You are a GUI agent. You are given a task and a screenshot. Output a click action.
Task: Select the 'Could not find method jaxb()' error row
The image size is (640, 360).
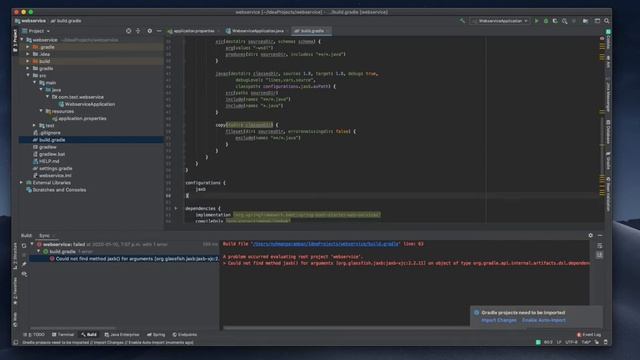point(124,259)
